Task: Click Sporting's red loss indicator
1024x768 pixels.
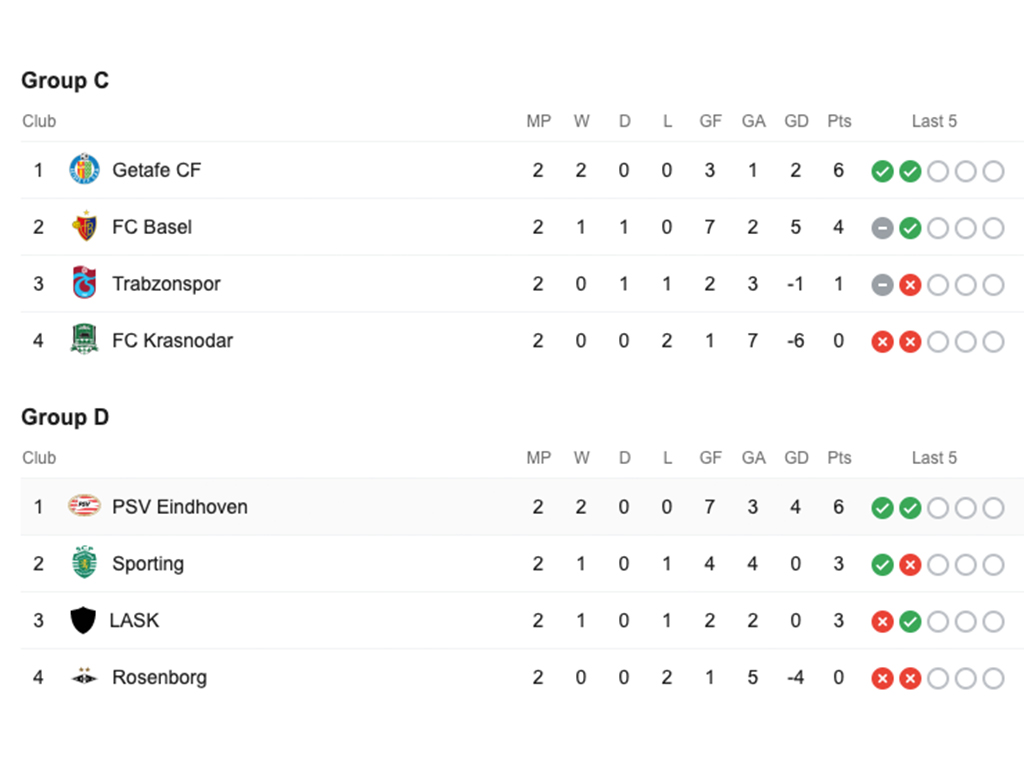Action: [x=910, y=565]
